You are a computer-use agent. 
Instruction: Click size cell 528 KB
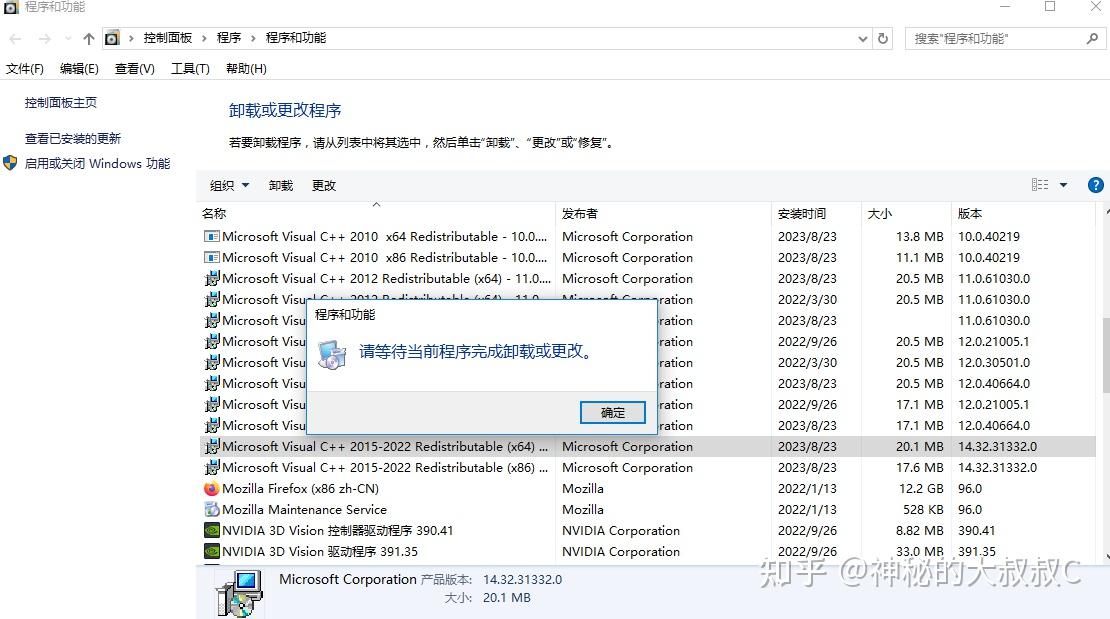click(923, 509)
